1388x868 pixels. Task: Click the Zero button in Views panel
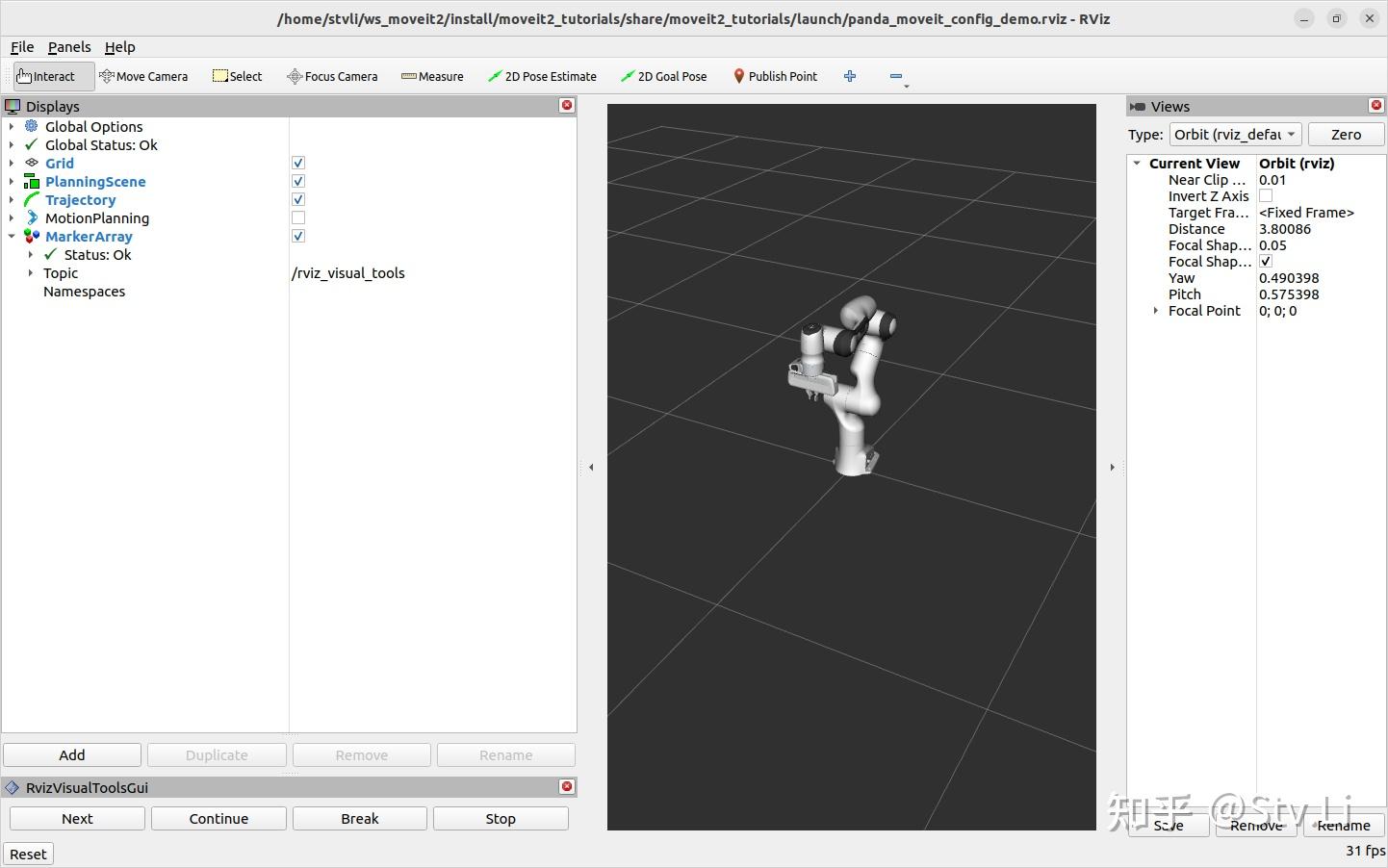coord(1345,134)
